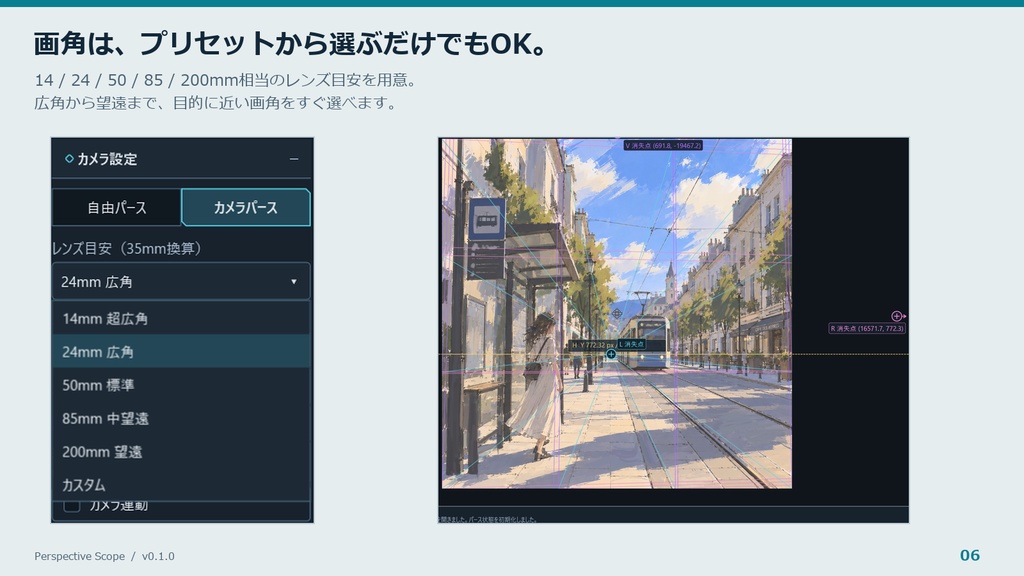Click the R vanishing point handle icon
The image size is (1024, 576).
(x=897, y=316)
